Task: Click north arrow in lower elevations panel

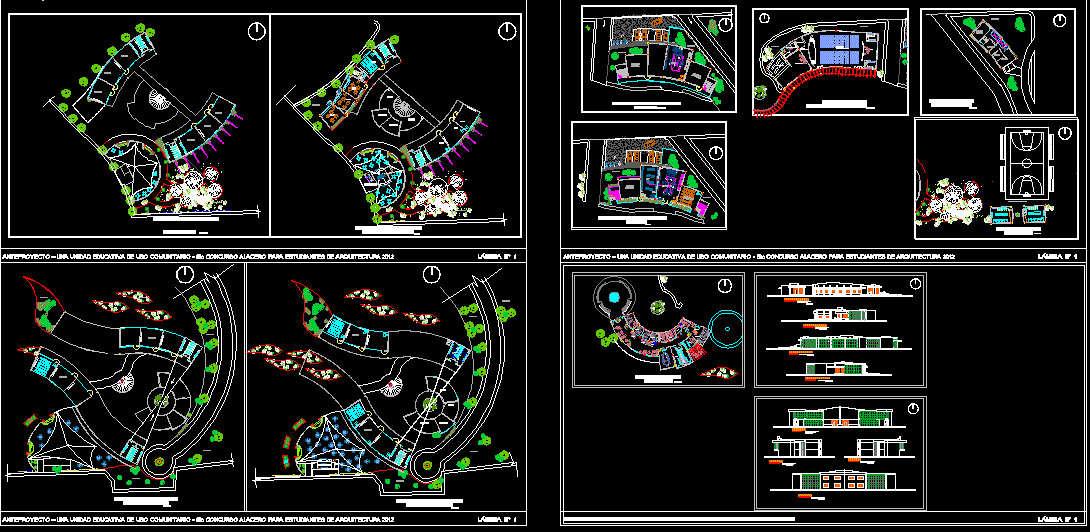Action: [914, 408]
